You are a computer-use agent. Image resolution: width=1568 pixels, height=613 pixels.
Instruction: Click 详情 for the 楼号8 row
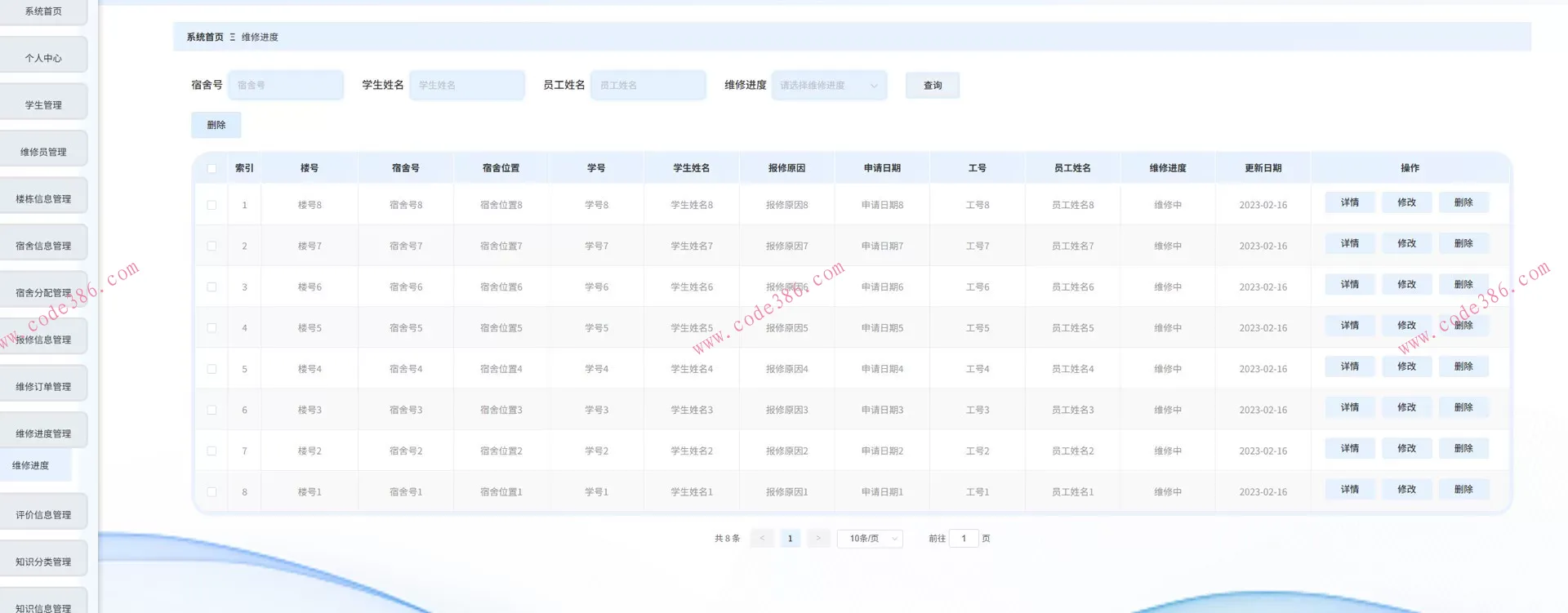[1349, 203]
